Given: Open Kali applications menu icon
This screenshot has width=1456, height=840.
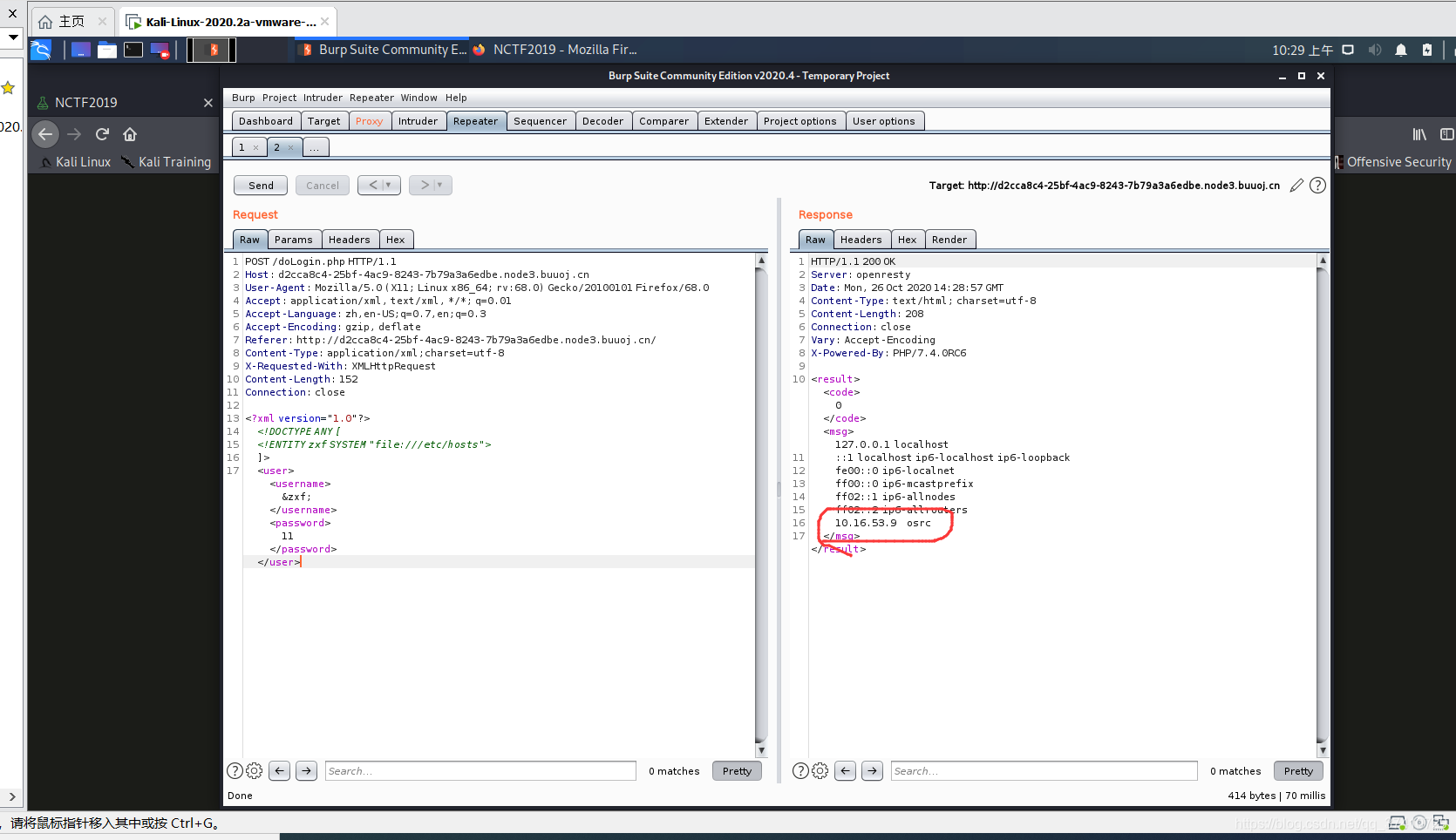Looking at the screenshot, I should (41, 50).
